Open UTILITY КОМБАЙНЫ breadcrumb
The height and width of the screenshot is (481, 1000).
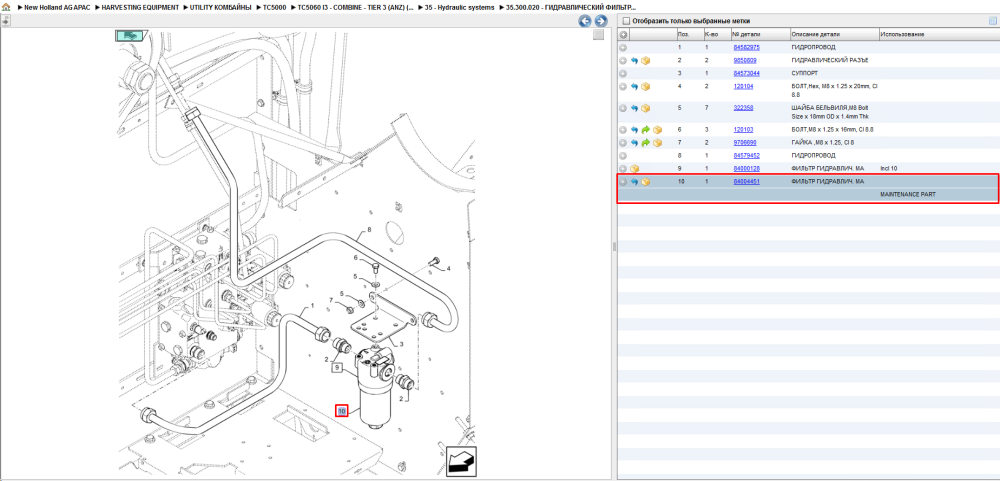tap(220, 7)
